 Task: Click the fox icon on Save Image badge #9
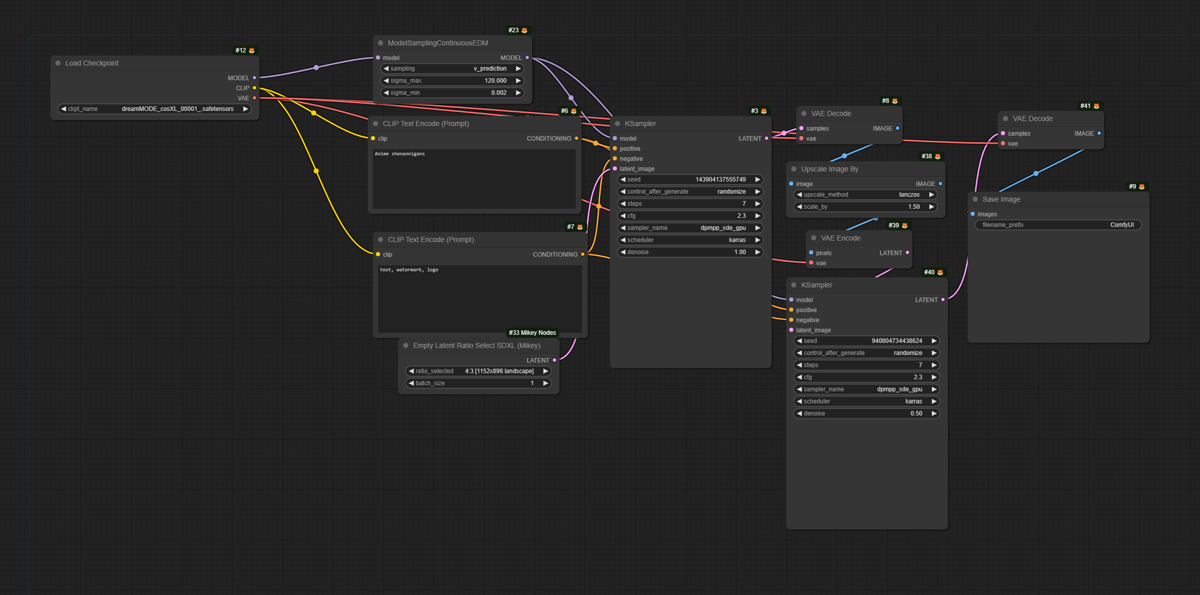[1142, 187]
